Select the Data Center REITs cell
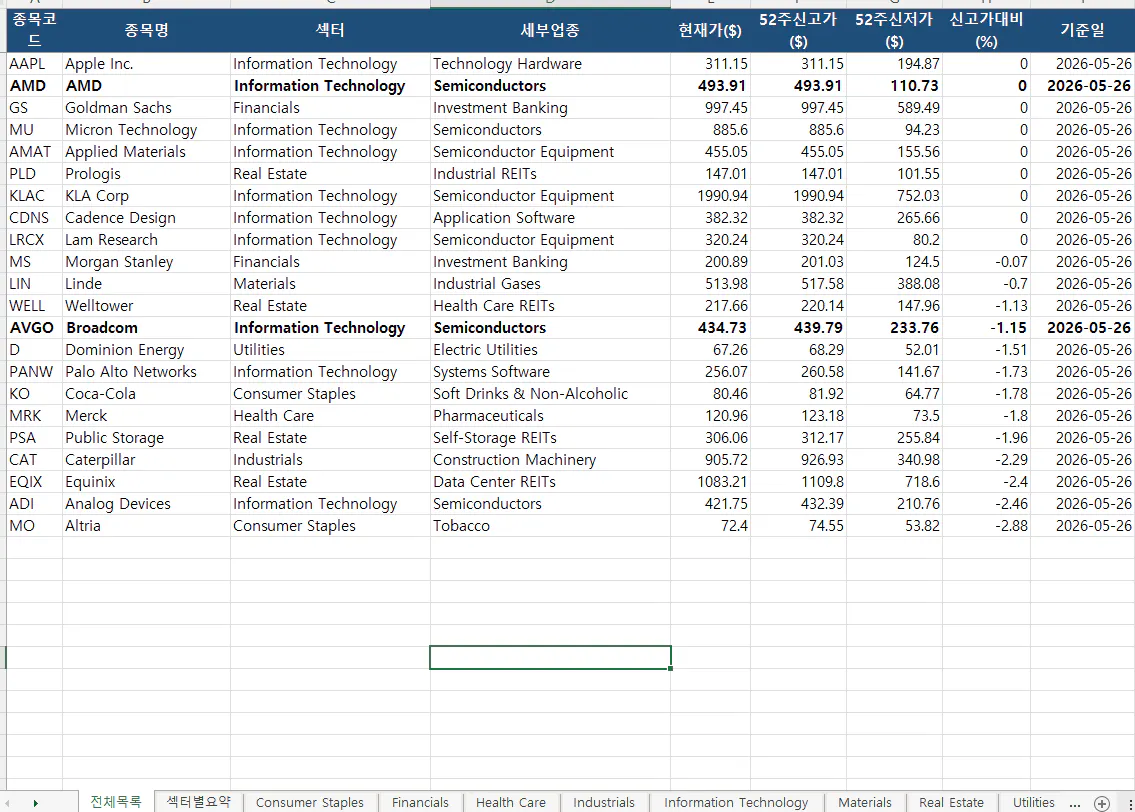The width and height of the screenshot is (1135, 812). tap(550, 482)
